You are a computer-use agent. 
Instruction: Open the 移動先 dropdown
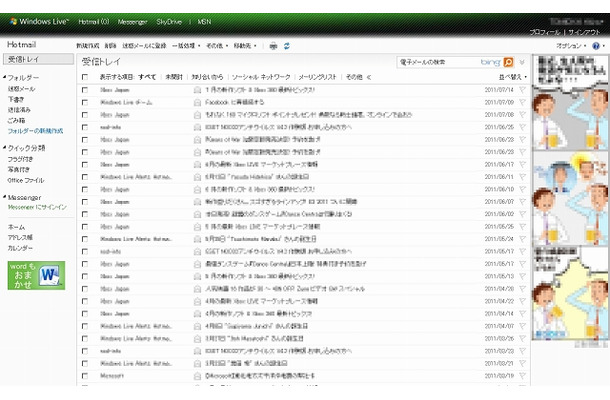tap(245, 46)
